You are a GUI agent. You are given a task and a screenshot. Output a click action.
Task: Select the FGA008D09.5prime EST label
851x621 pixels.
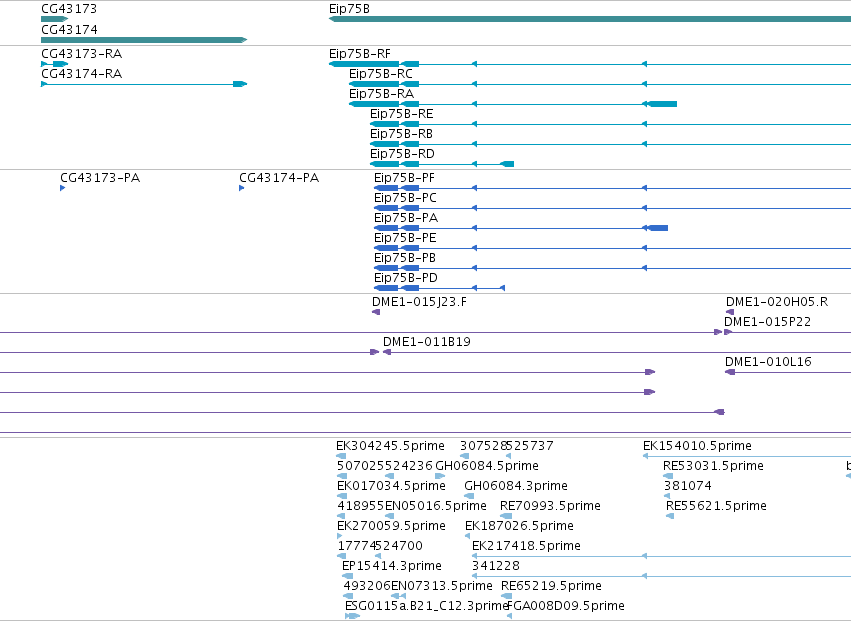point(566,606)
